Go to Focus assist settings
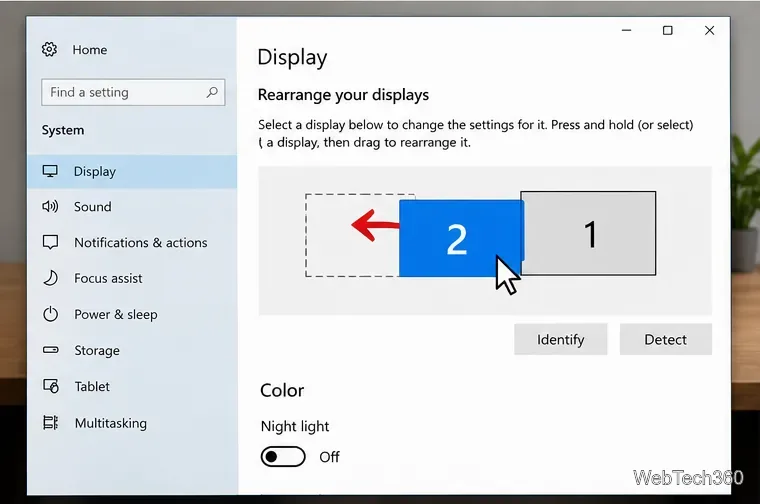 pos(132,279)
